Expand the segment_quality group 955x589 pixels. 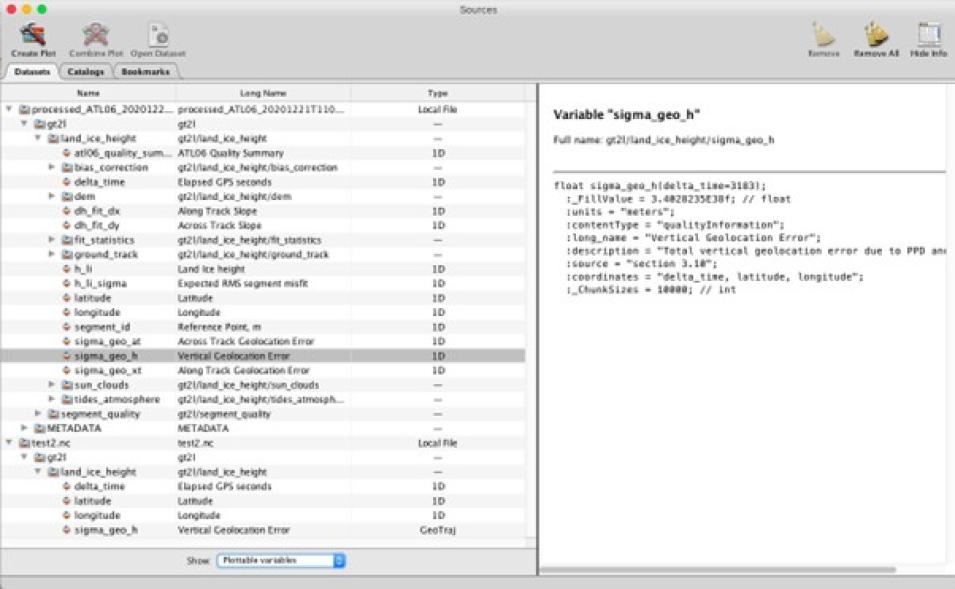coord(38,414)
